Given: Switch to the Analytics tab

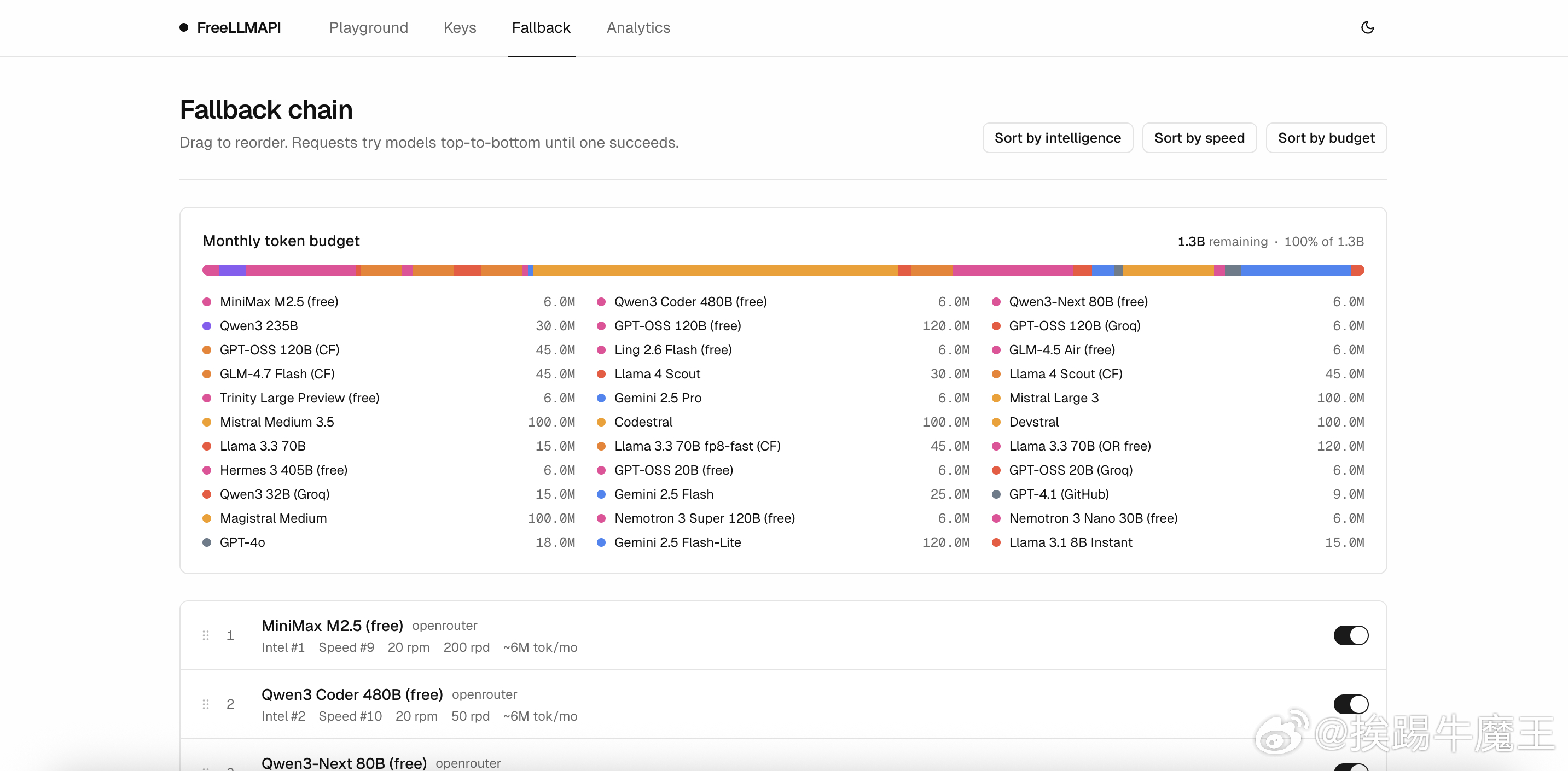Looking at the screenshot, I should [x=638, y=27].
